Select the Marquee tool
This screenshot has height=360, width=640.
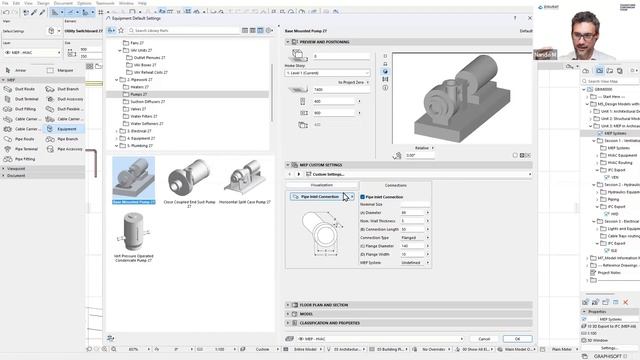click(60, 70)
